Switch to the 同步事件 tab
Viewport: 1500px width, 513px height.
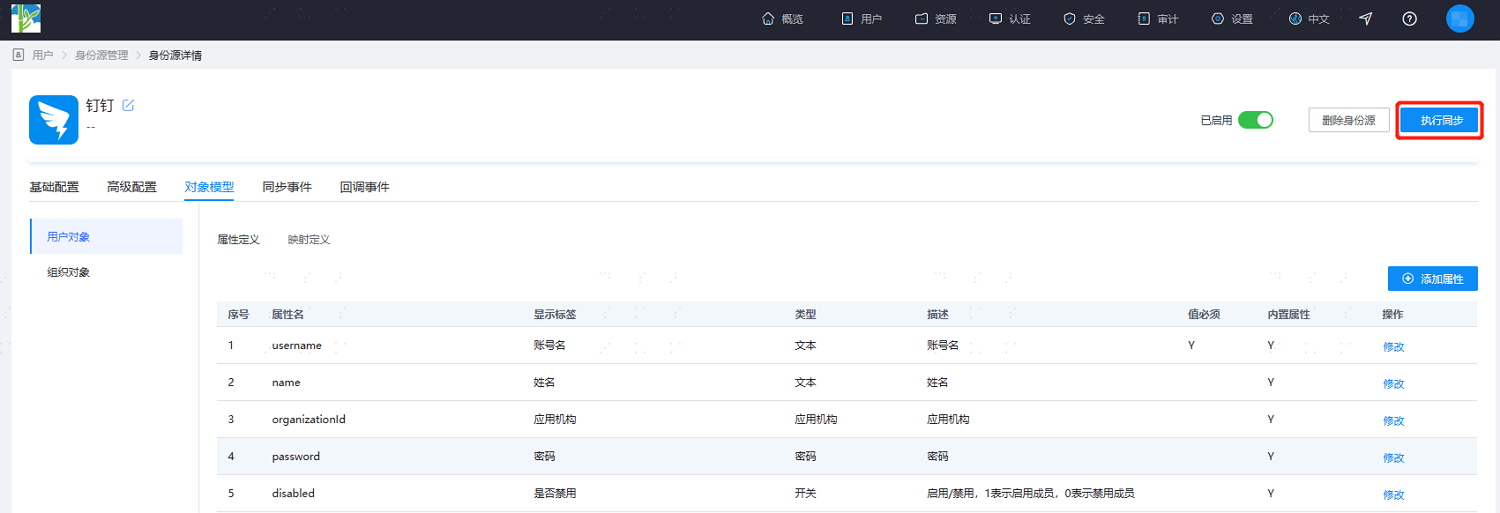[x=287, y=187]
